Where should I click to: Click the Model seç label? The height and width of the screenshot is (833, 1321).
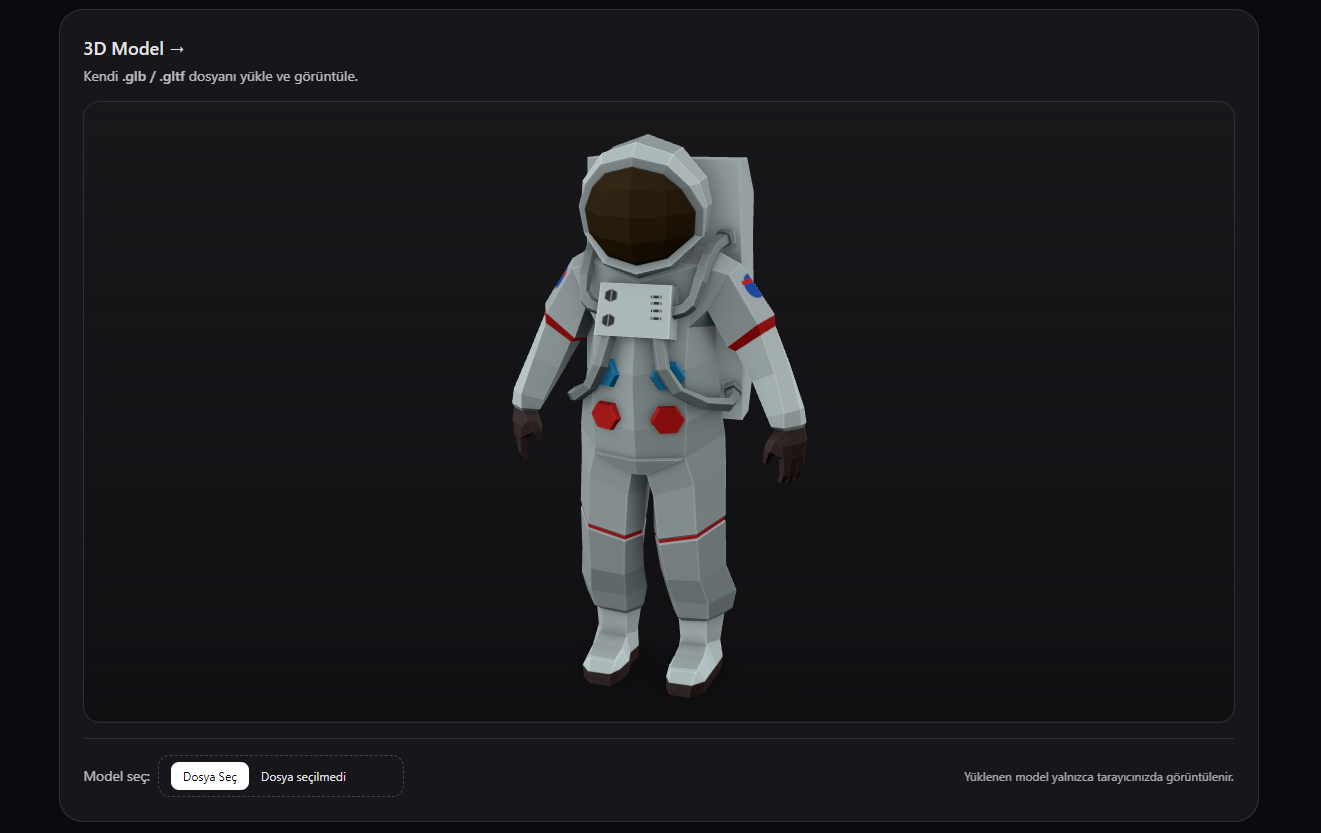point(116,777)
